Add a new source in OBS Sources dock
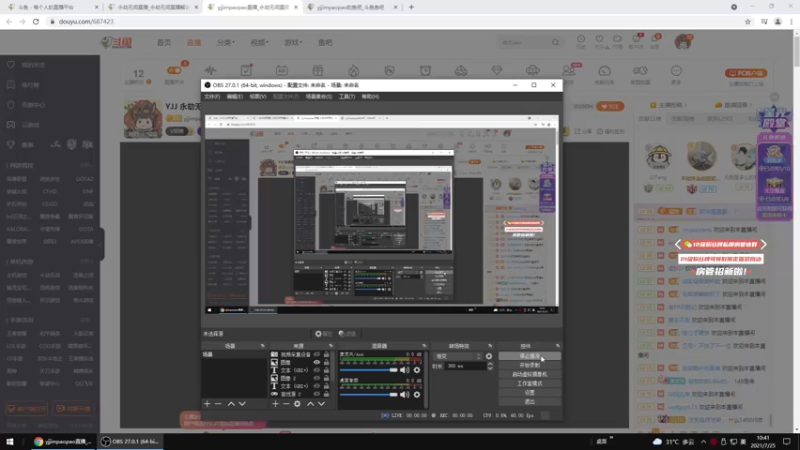Image resolution: width=800 pixels, height=450 pixels. point(276,404)
